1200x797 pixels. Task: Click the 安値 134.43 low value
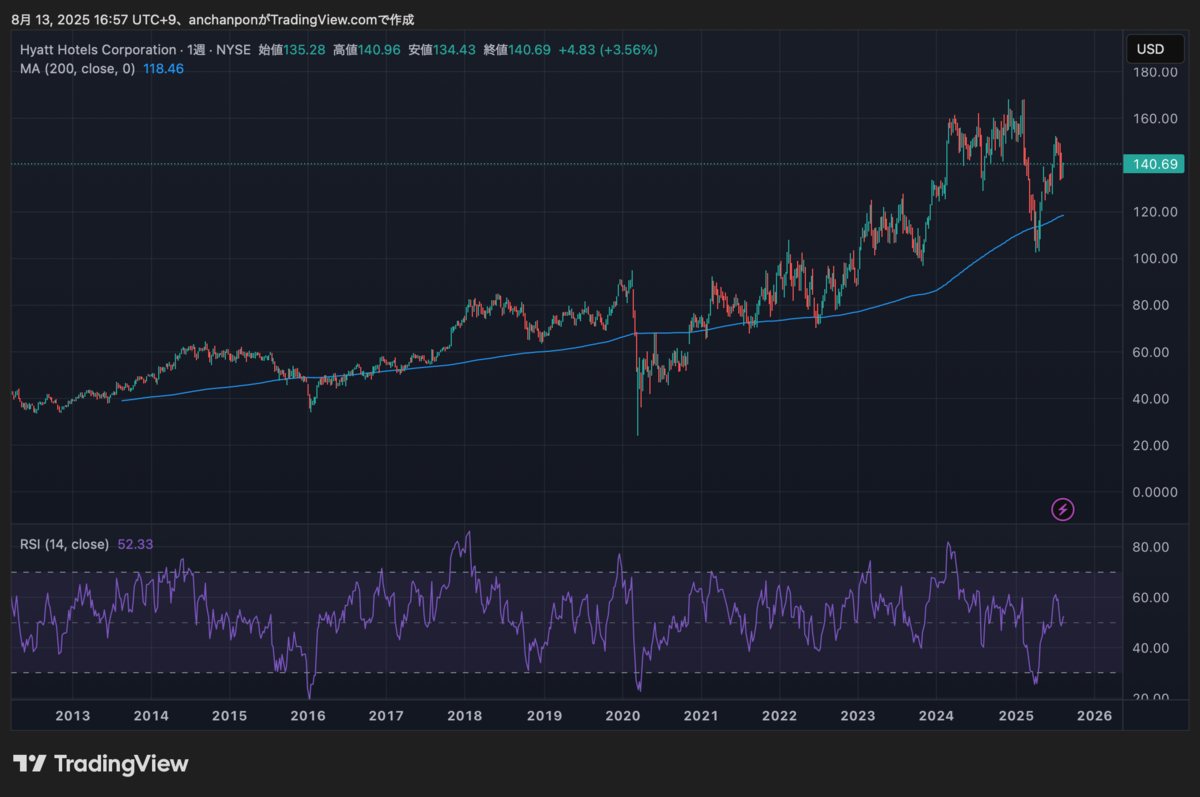click(x=442, y=49)
